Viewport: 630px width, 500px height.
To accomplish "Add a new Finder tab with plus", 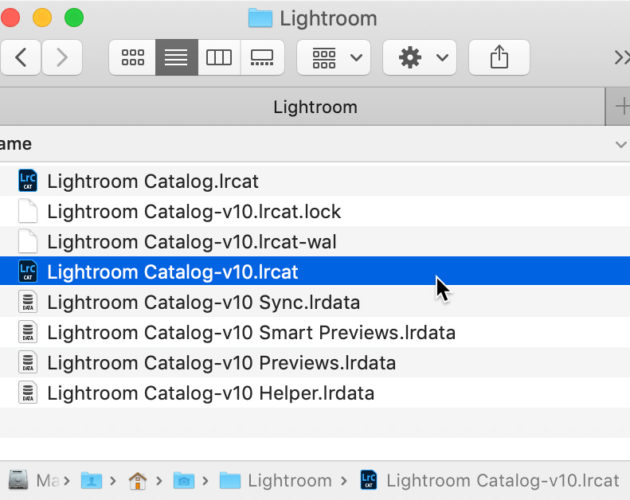I will tap(622, 107).
